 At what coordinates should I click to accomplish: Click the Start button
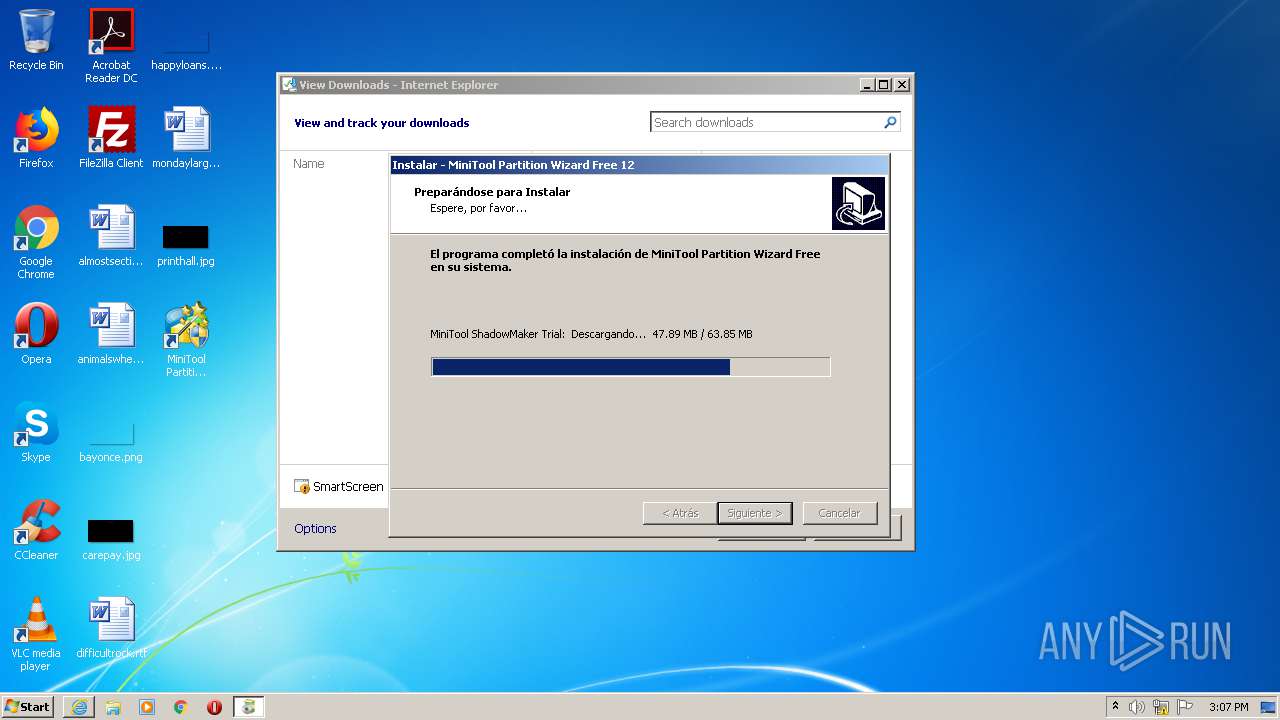28,707
